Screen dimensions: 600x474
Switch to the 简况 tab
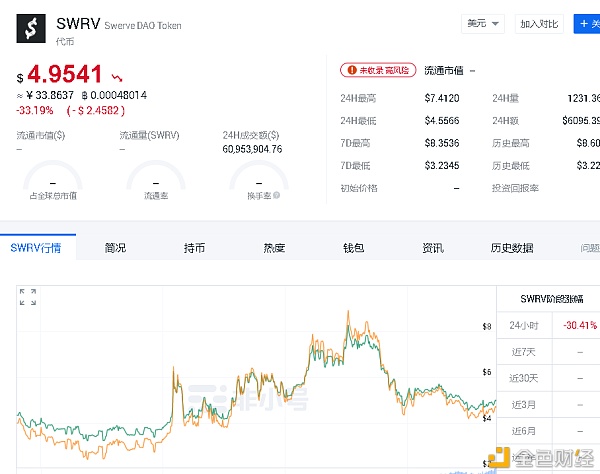(x=115, y=248)
